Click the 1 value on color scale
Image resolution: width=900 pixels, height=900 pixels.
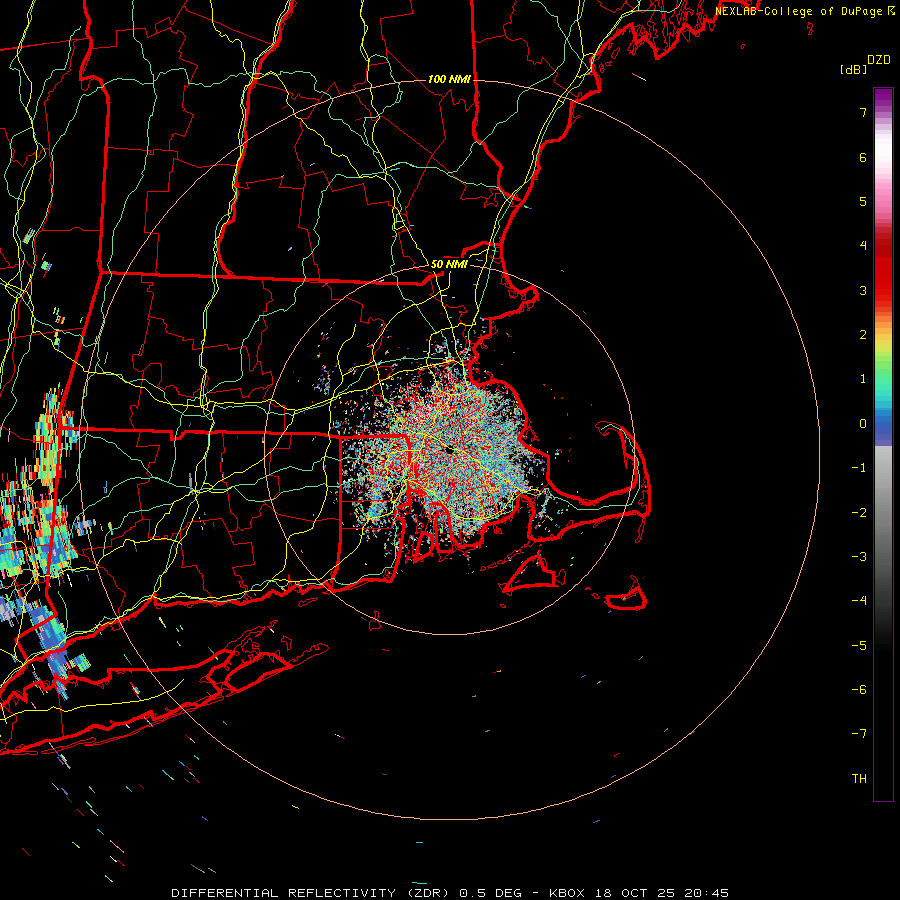tap(863, 379)
